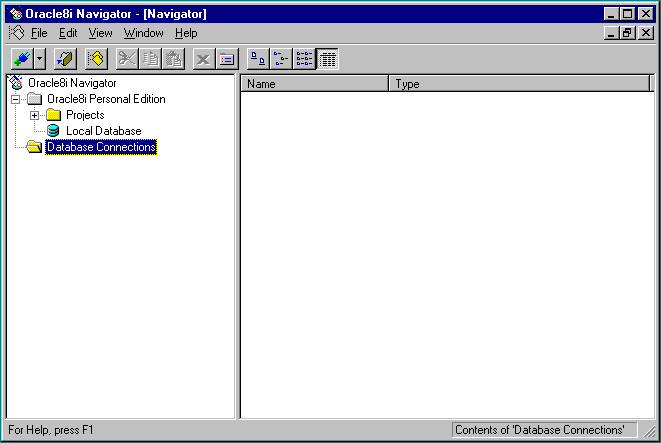
Task: Click the Oracle8i Navigator title bar icon
Action: pyautogui.click(x=16, y=14)
